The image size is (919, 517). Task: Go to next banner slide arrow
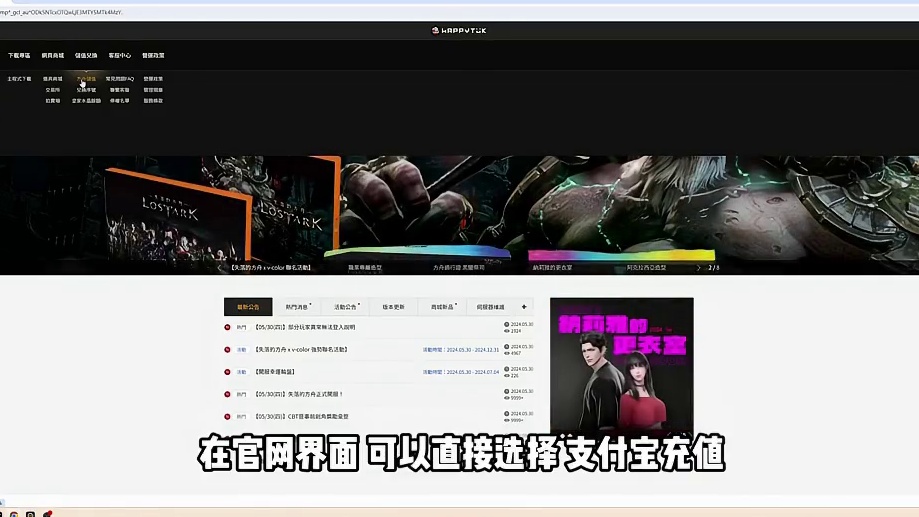click(x=698, y=268)
